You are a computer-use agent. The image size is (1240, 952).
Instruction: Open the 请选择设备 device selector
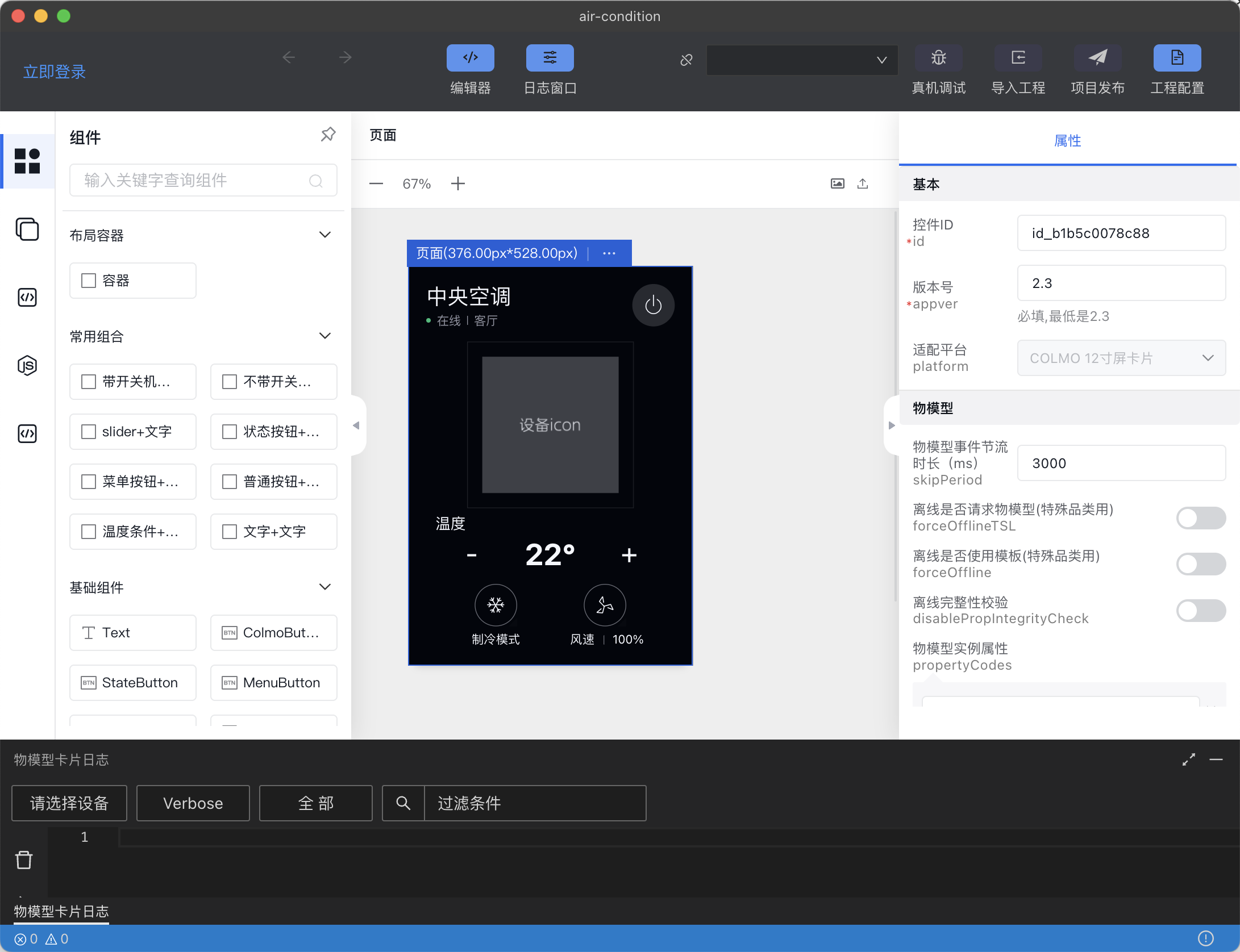click(69, 803)
